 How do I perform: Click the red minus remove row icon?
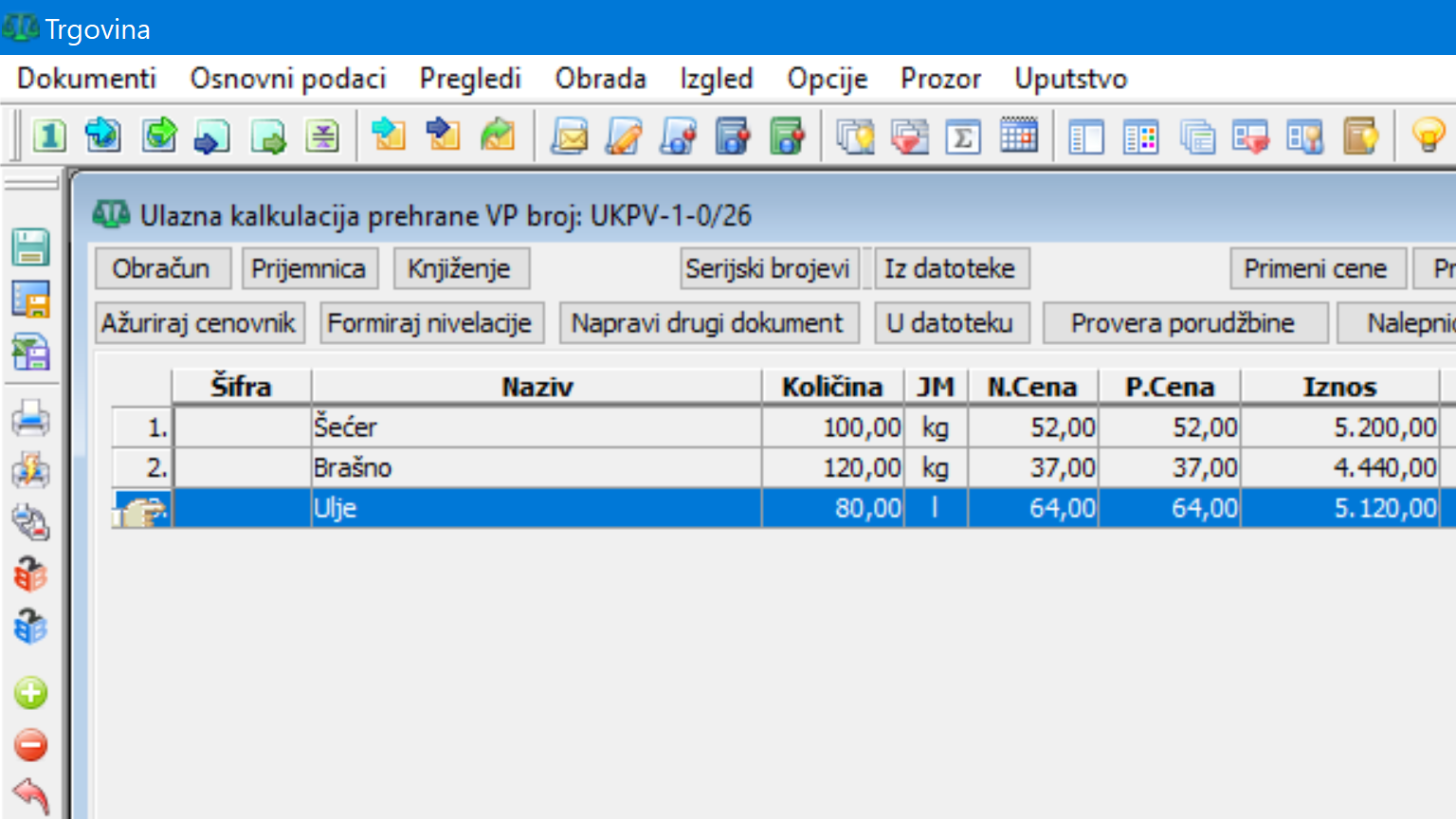pyautogui.click(x=30, y=745)
